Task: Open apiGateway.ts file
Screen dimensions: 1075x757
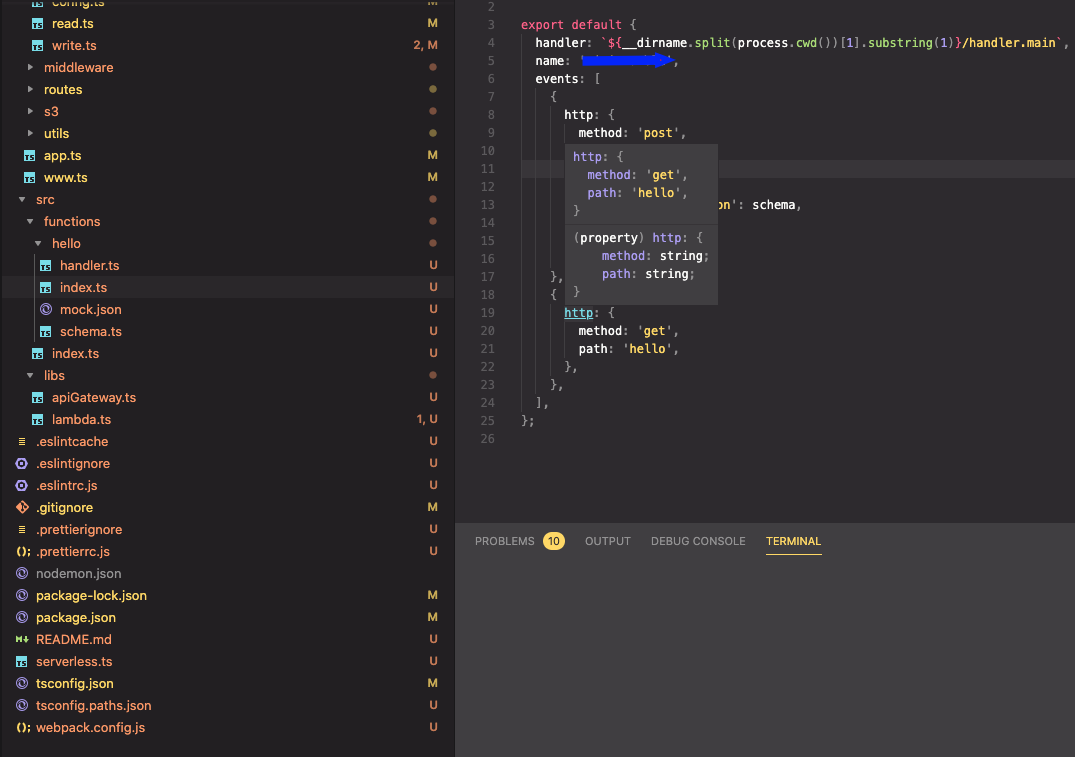Action: (94, 398)
